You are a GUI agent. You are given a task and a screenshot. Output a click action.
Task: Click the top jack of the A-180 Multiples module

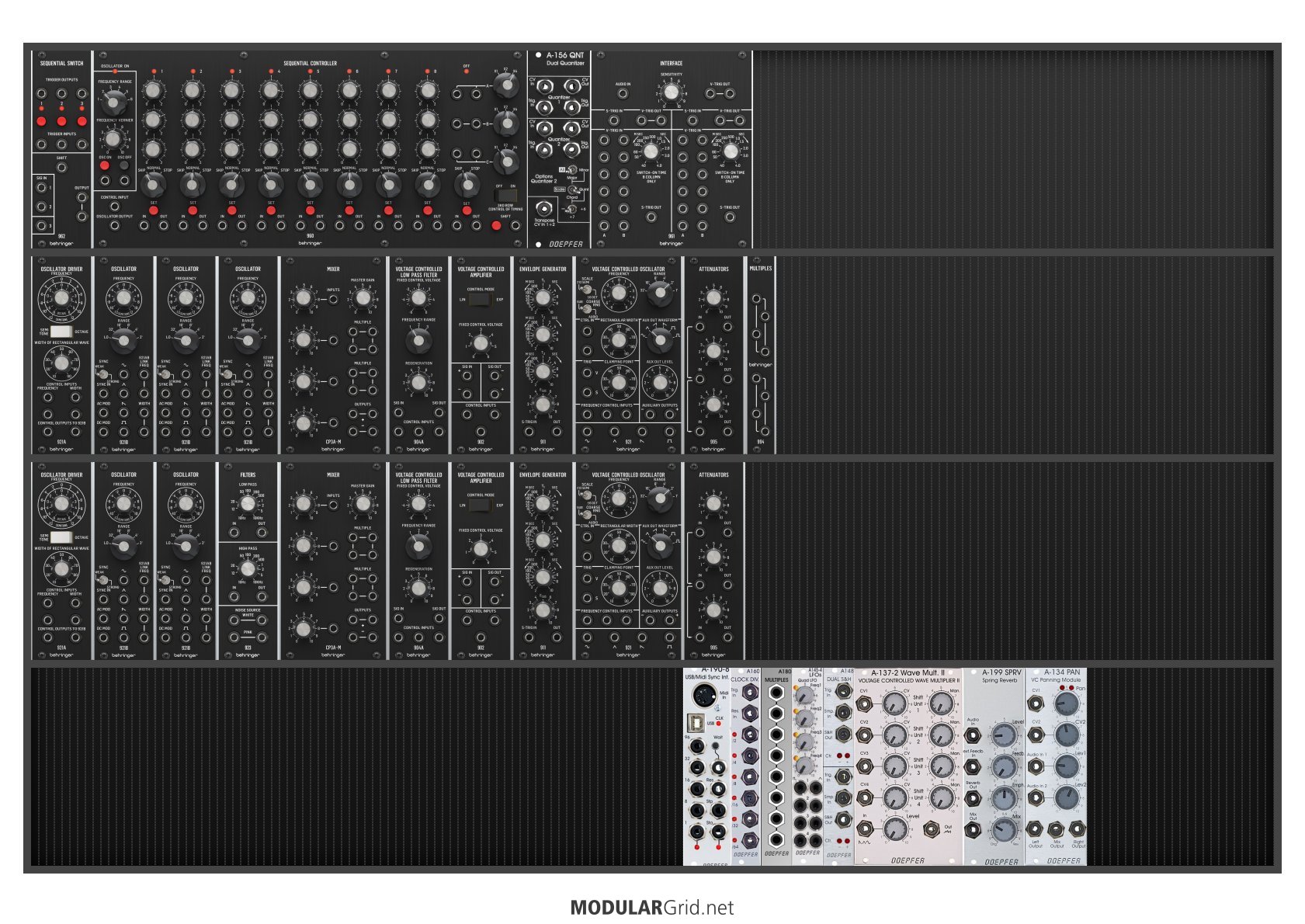tap(776, 693)
